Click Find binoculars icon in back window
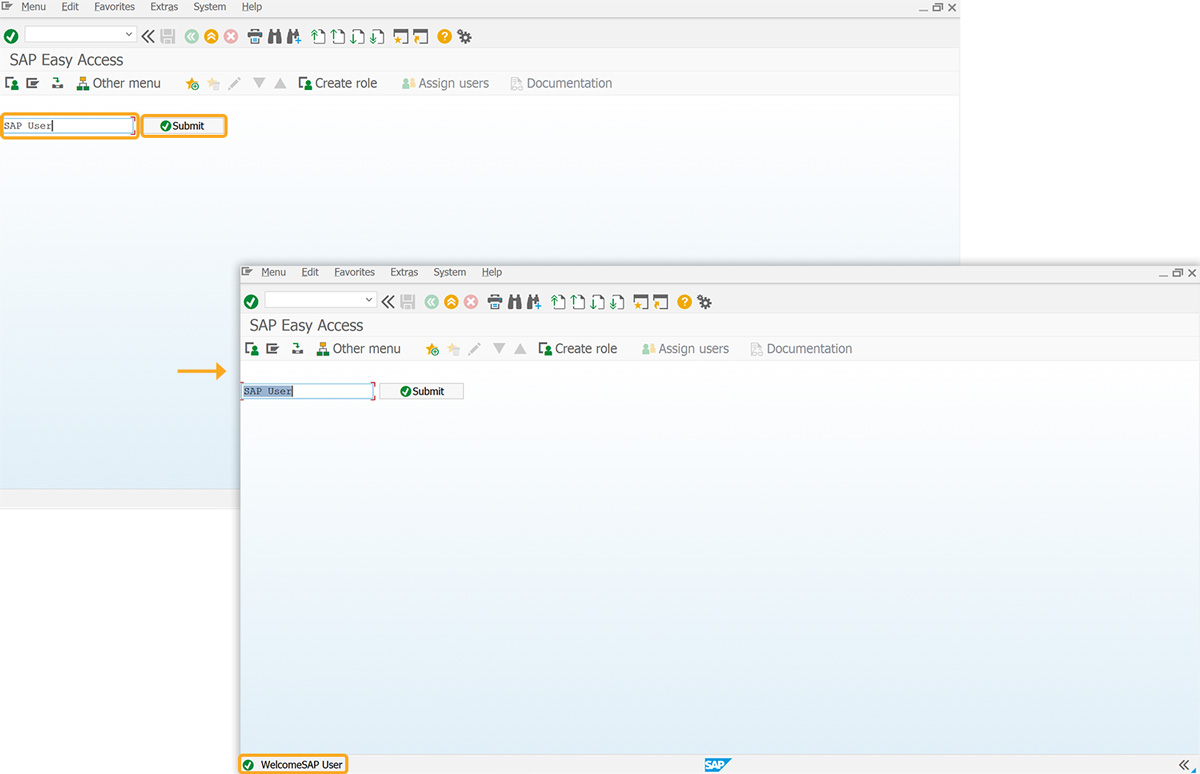The image size is (1200, 774). [x=275, y=36]
